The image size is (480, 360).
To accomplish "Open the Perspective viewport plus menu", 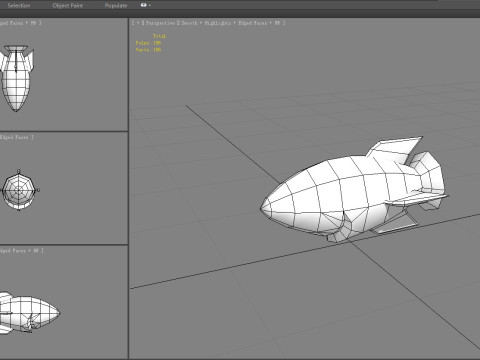I will [x=138, y=23].
